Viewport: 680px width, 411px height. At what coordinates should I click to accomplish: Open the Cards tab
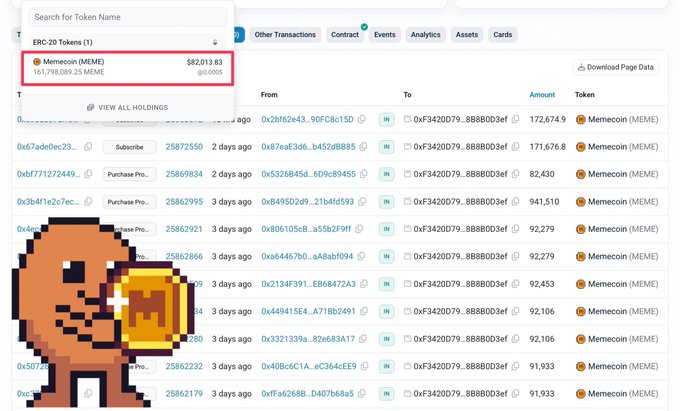click(x=503, y=35)
